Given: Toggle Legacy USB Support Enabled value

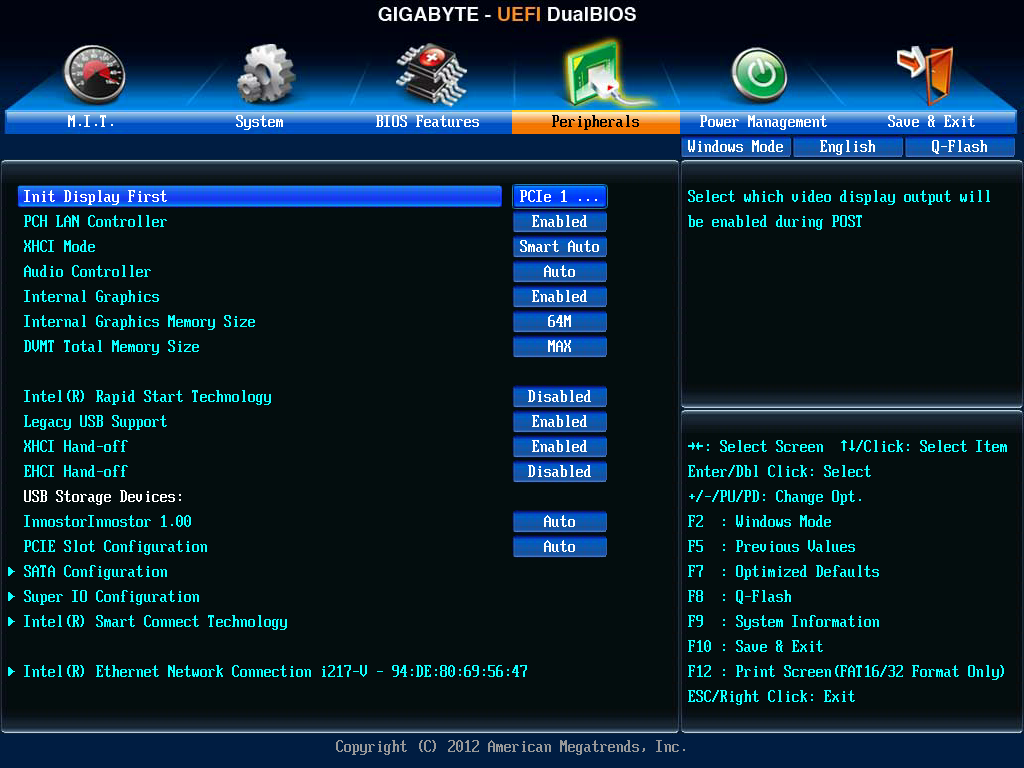Looking at the screenshot, I should [x=560, y=421].
